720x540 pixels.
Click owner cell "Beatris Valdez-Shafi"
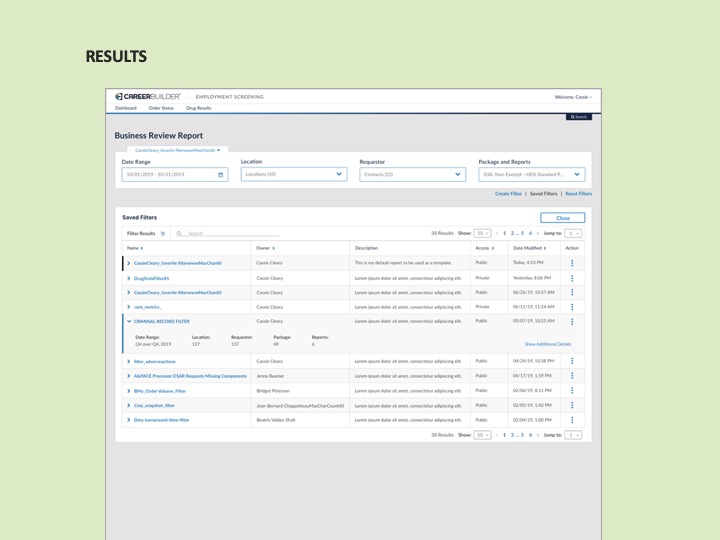tap(276, 420)
